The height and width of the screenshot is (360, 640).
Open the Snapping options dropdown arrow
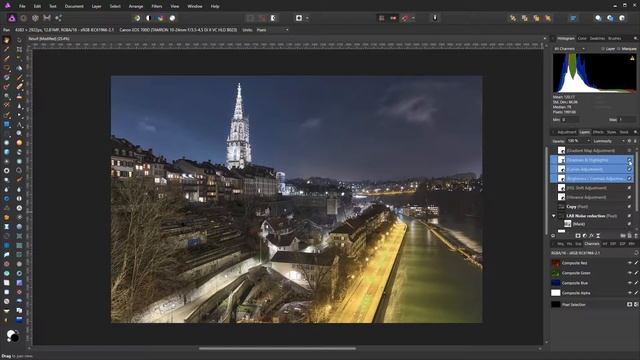coord(413,18)
